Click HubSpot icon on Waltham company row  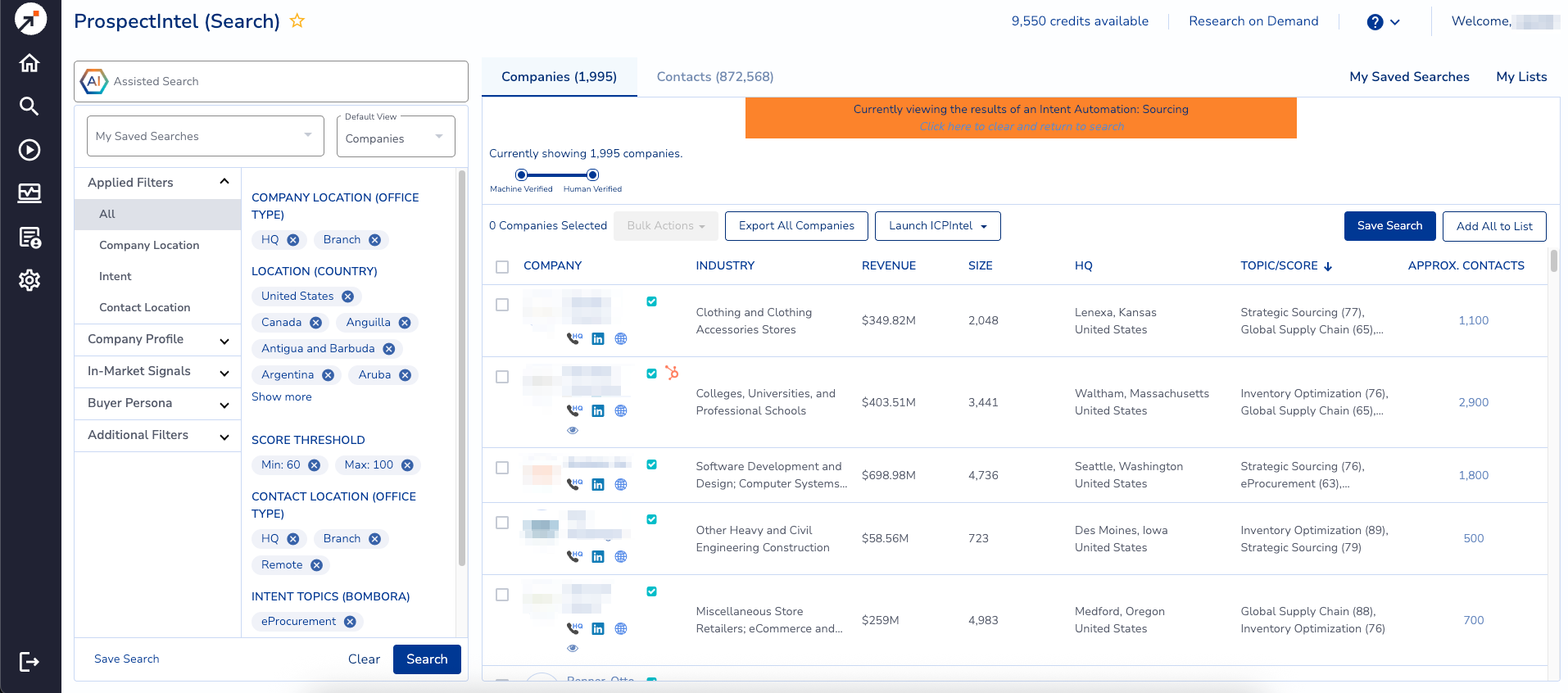(672, 373)
